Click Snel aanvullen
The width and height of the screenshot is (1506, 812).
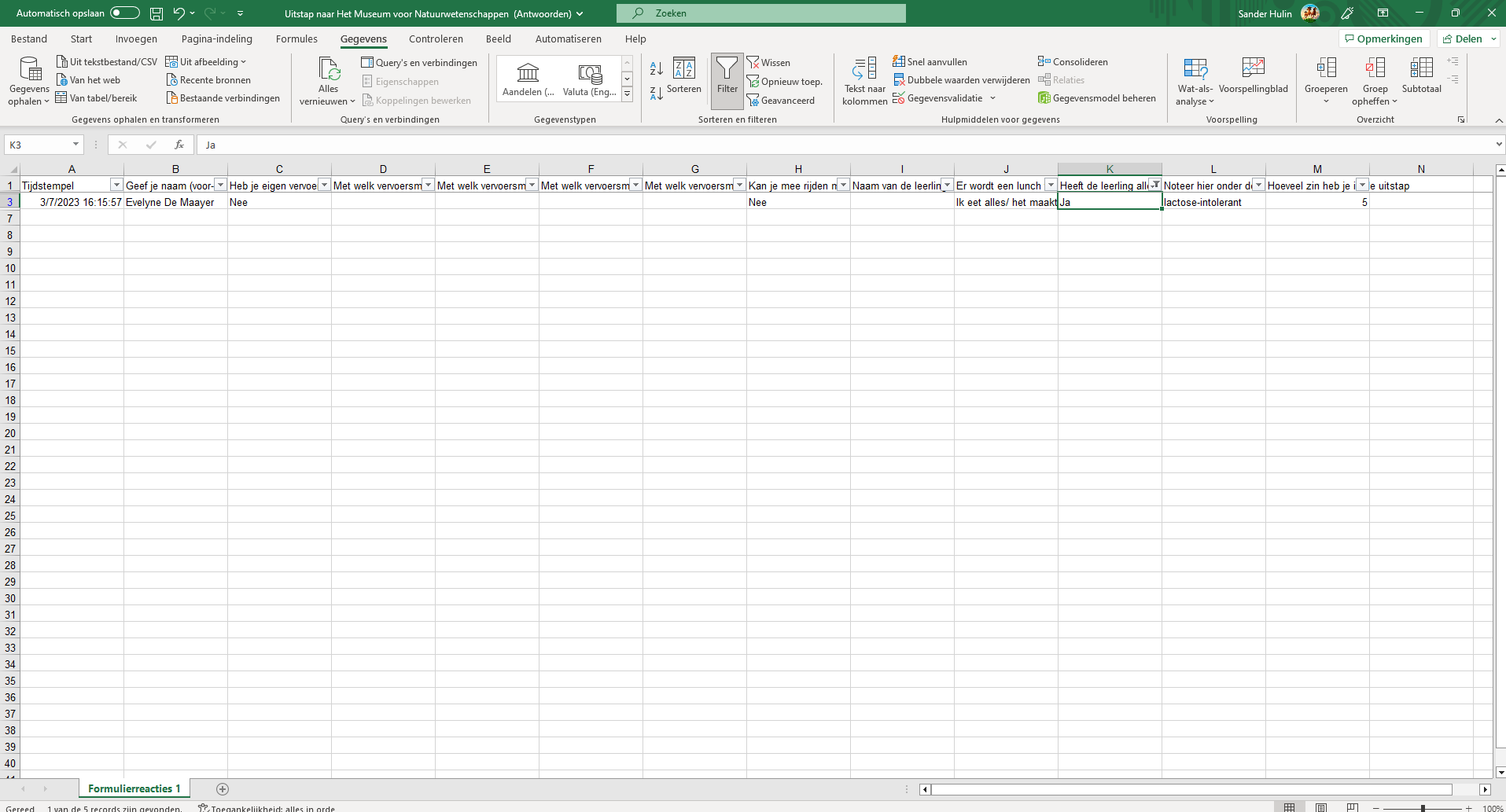click(x=930, y=61)
